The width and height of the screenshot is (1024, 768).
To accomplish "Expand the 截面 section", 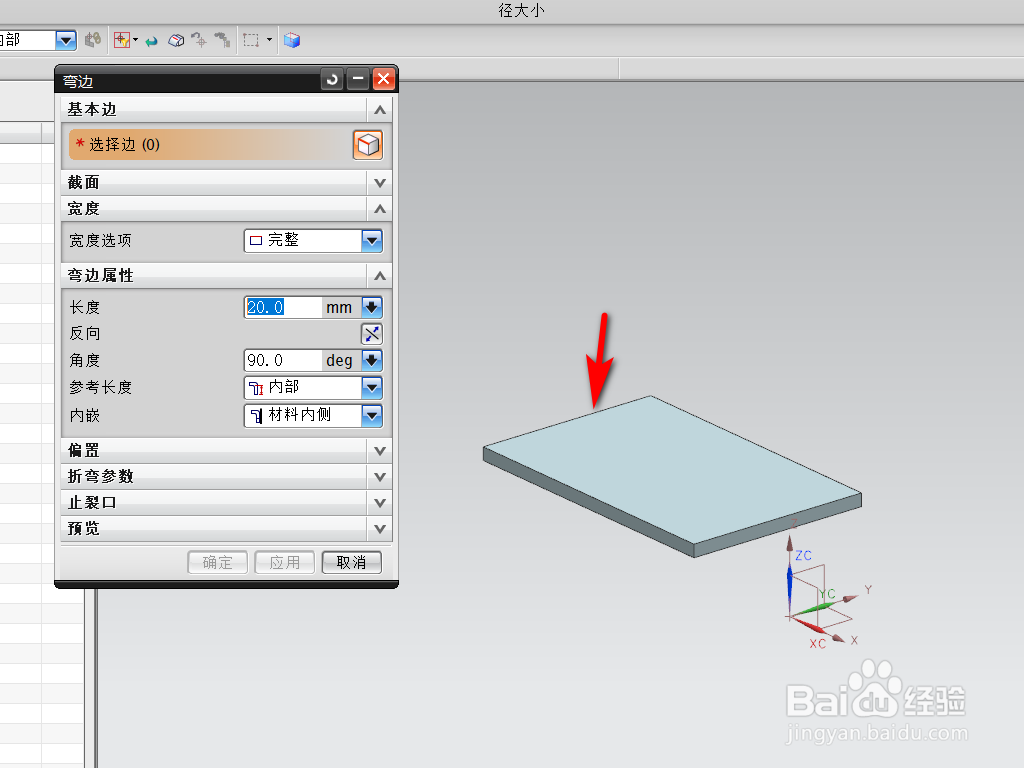I will (380, 183).
